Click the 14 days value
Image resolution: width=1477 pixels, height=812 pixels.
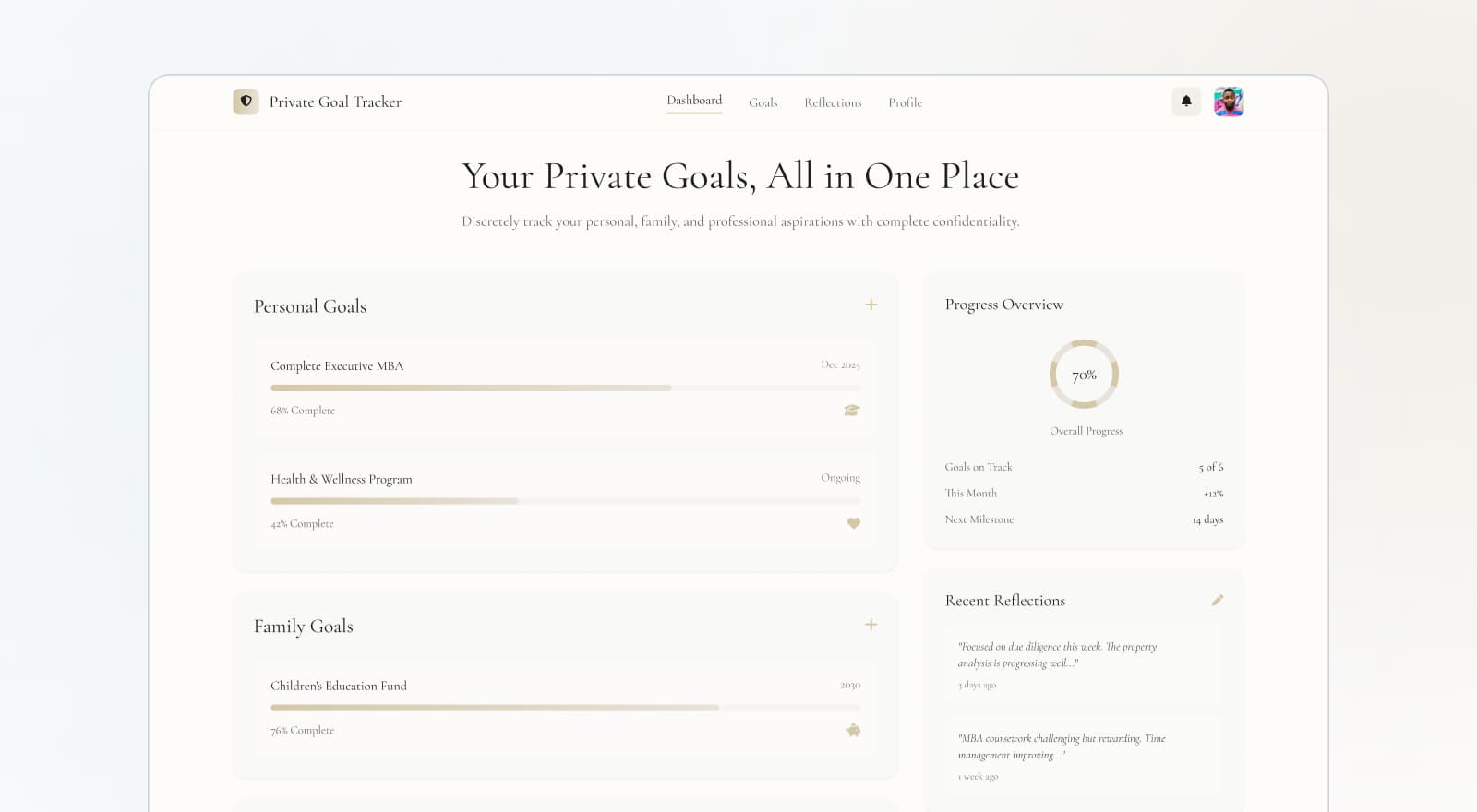[1207, 519]
